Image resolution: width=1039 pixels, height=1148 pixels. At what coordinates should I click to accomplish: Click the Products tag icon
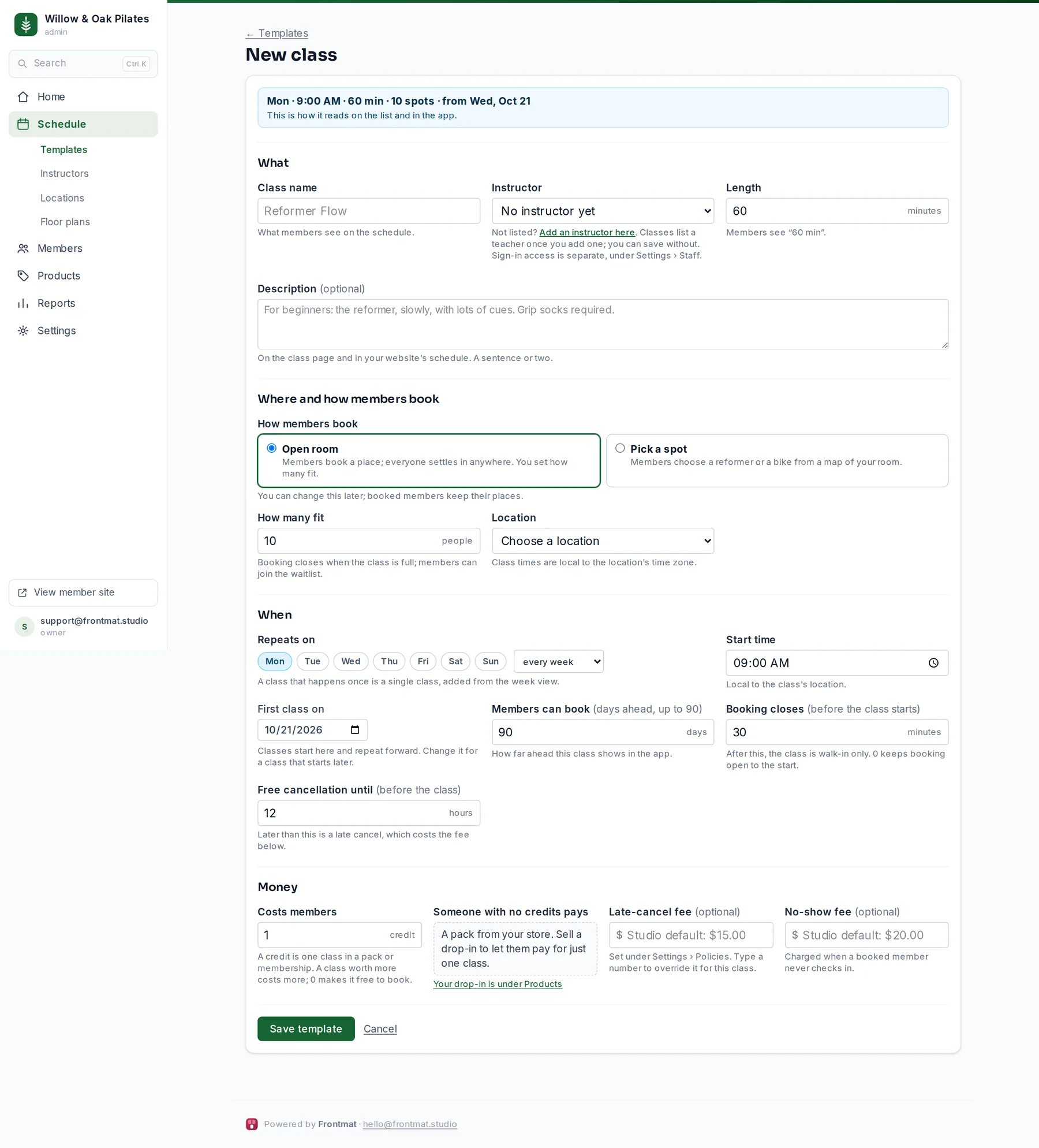tap(23, 276)
